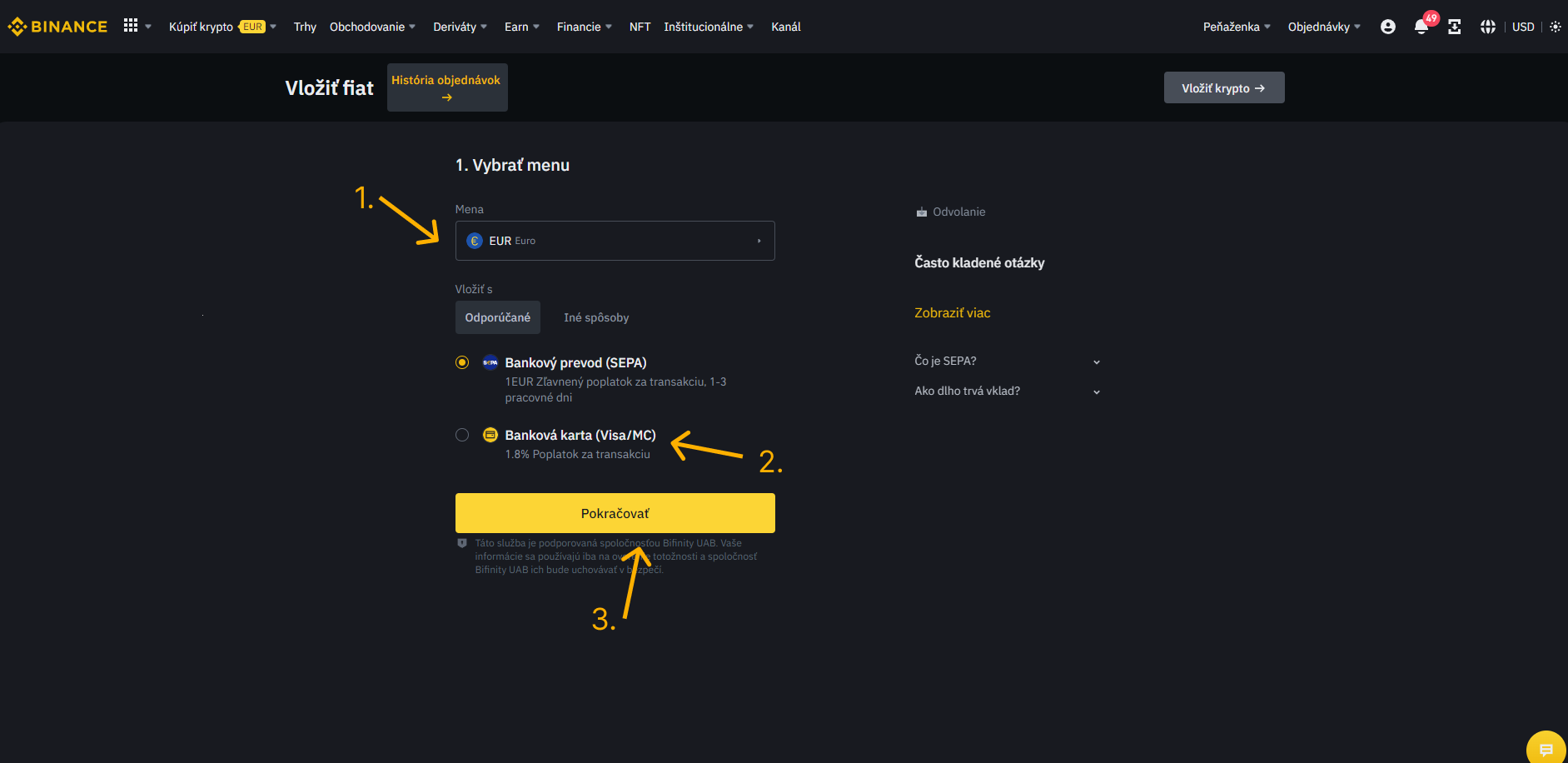This screenshot has height=763, width=1568.
Task: Open the Peňaženka dropdown menu
Action: click(1236, 27)
